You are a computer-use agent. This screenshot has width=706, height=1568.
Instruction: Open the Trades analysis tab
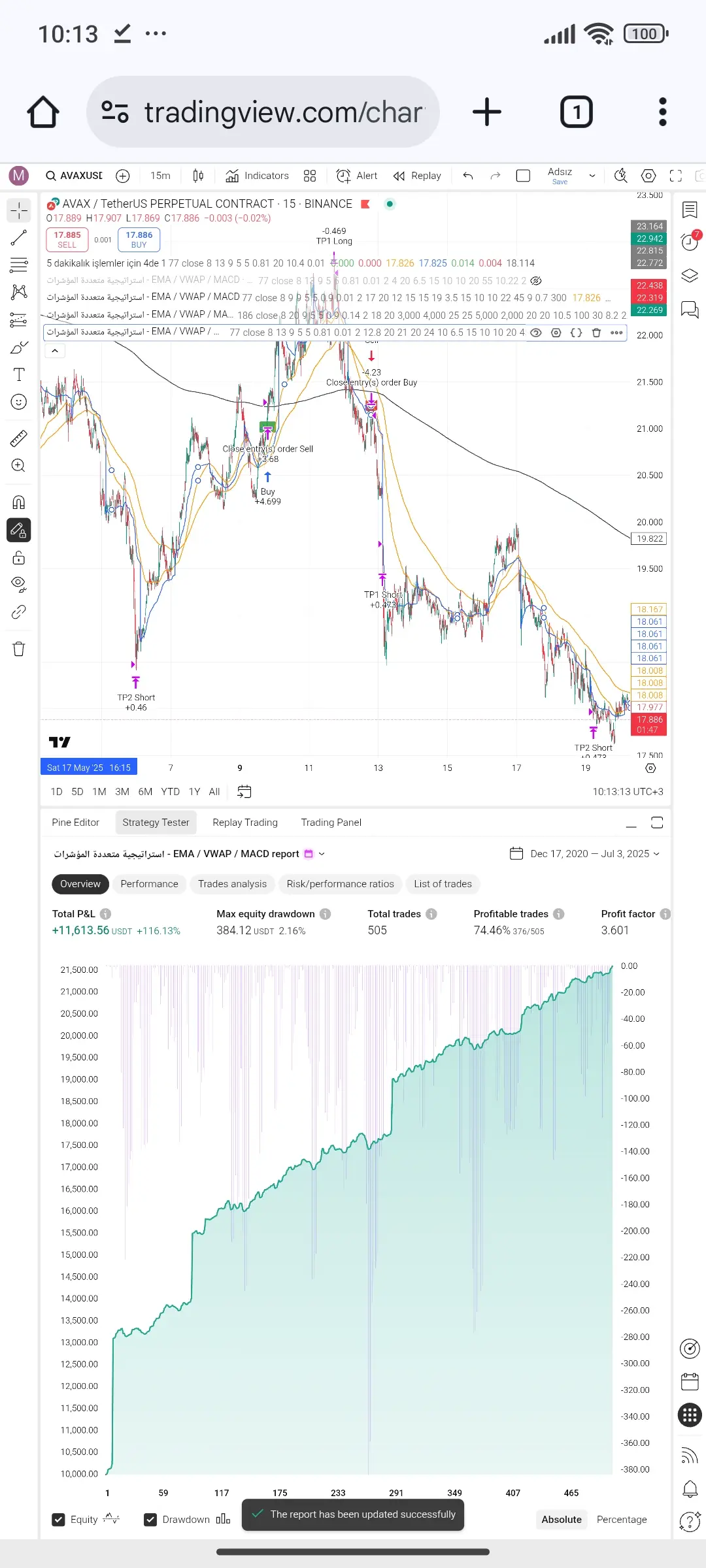[233, 884]
